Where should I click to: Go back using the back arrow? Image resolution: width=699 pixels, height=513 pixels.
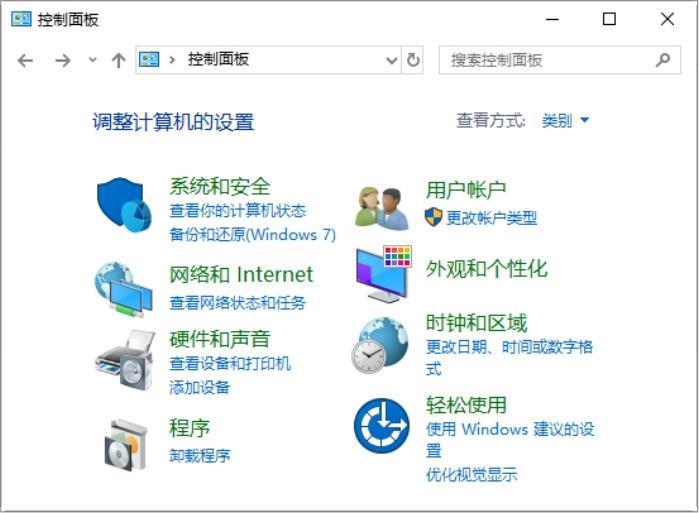coord(25,60)
